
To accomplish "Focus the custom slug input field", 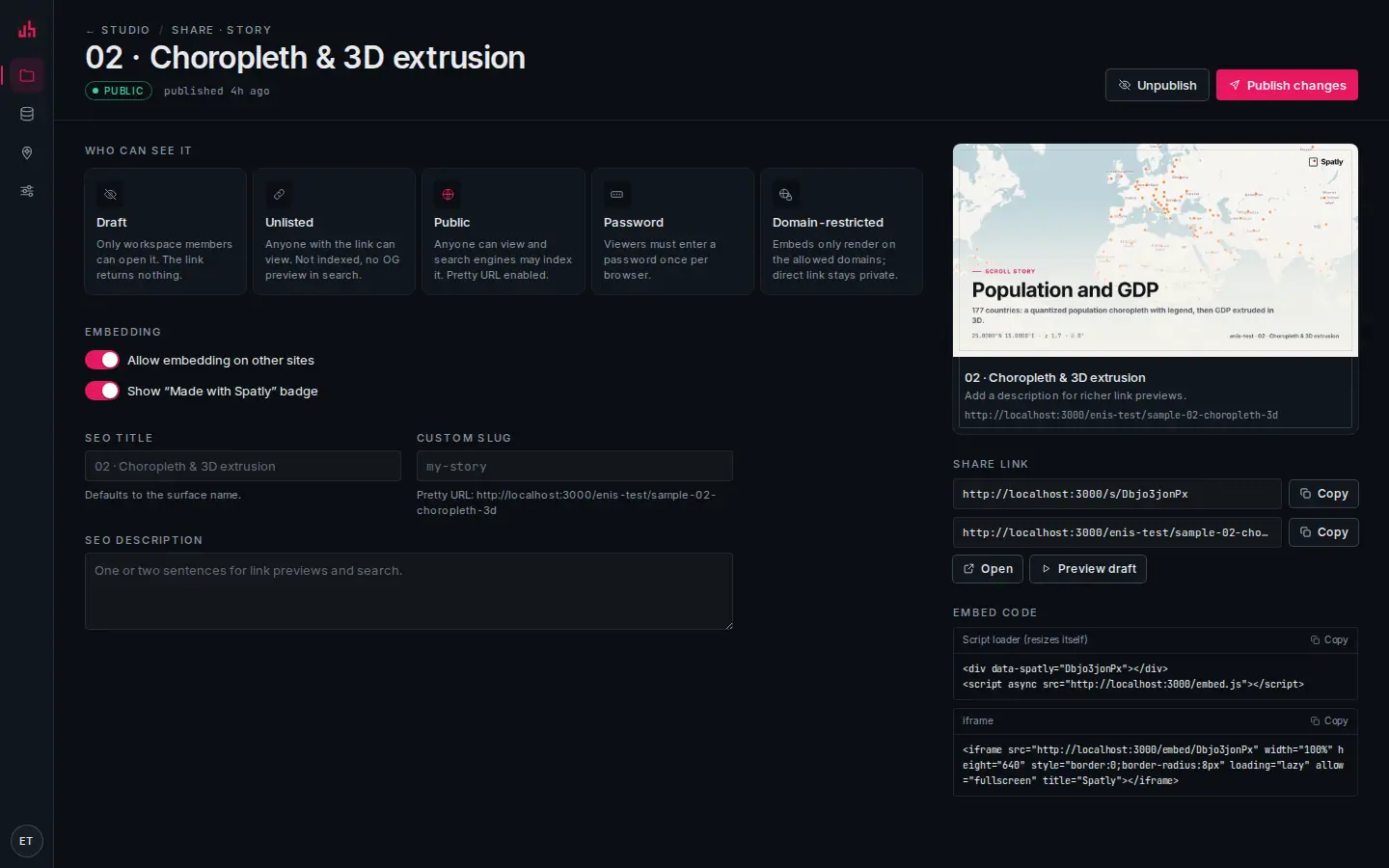I will [575, 466].
